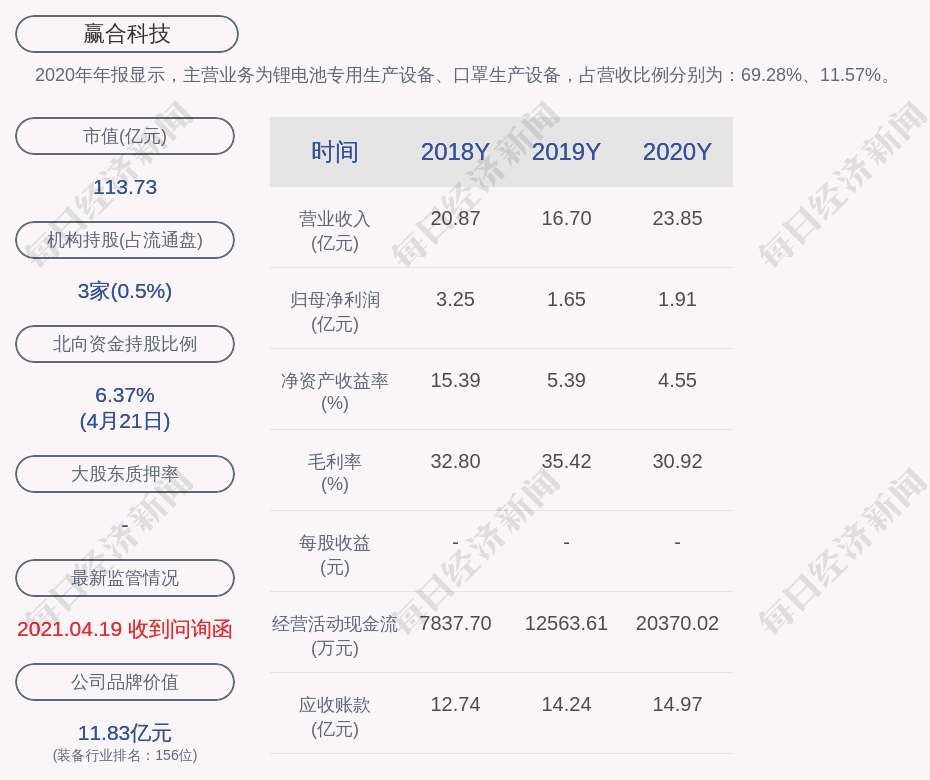The image size is (930, 780).
Task: Select 2020 net profit value 1.91
Action: (677, 300)
